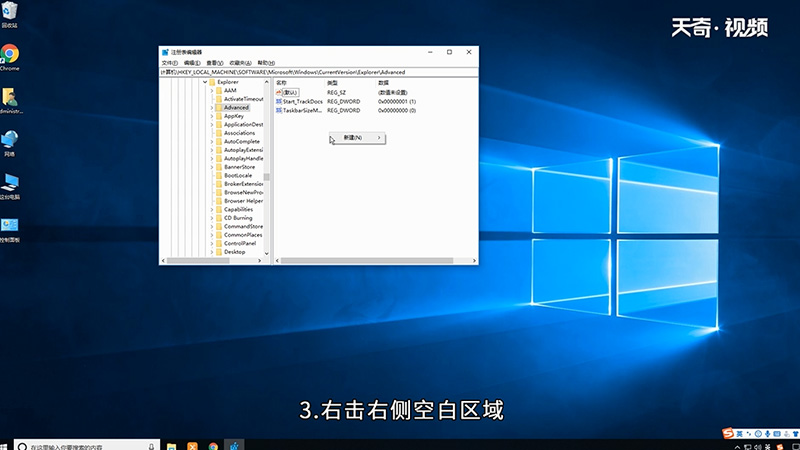Click the microphone icon in taskbar search

(x=152, y=446)
